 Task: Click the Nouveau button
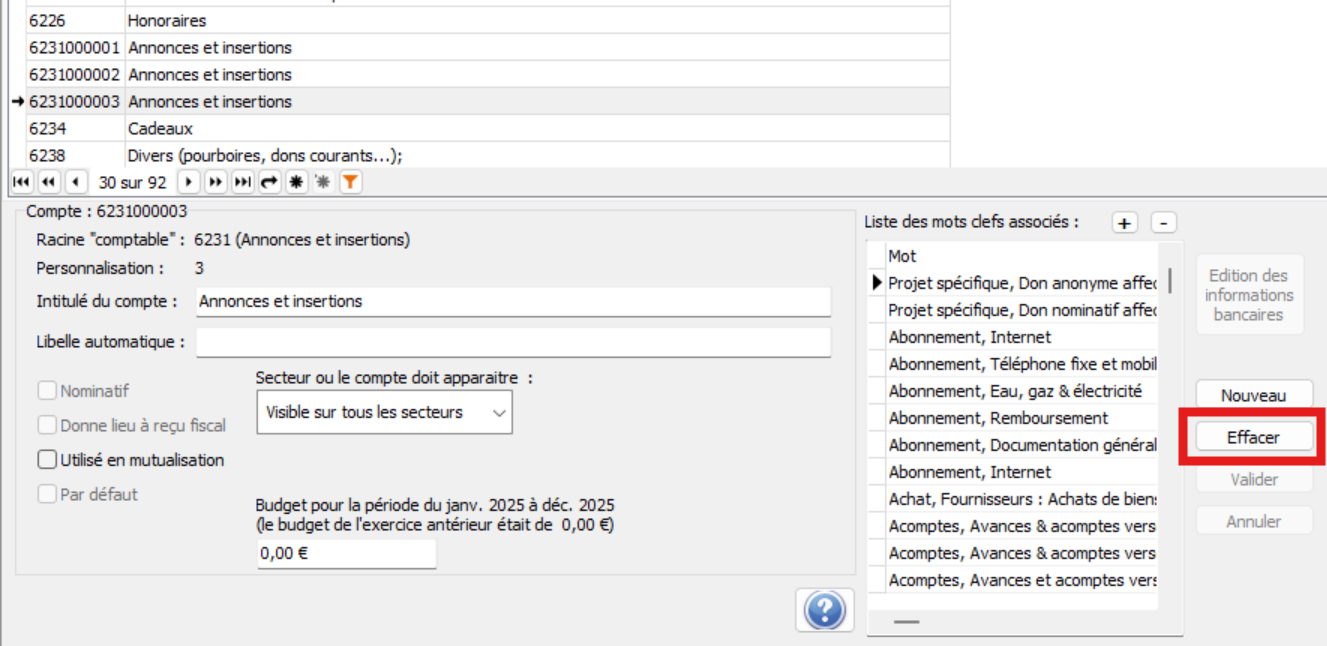tap(1253, 396)
